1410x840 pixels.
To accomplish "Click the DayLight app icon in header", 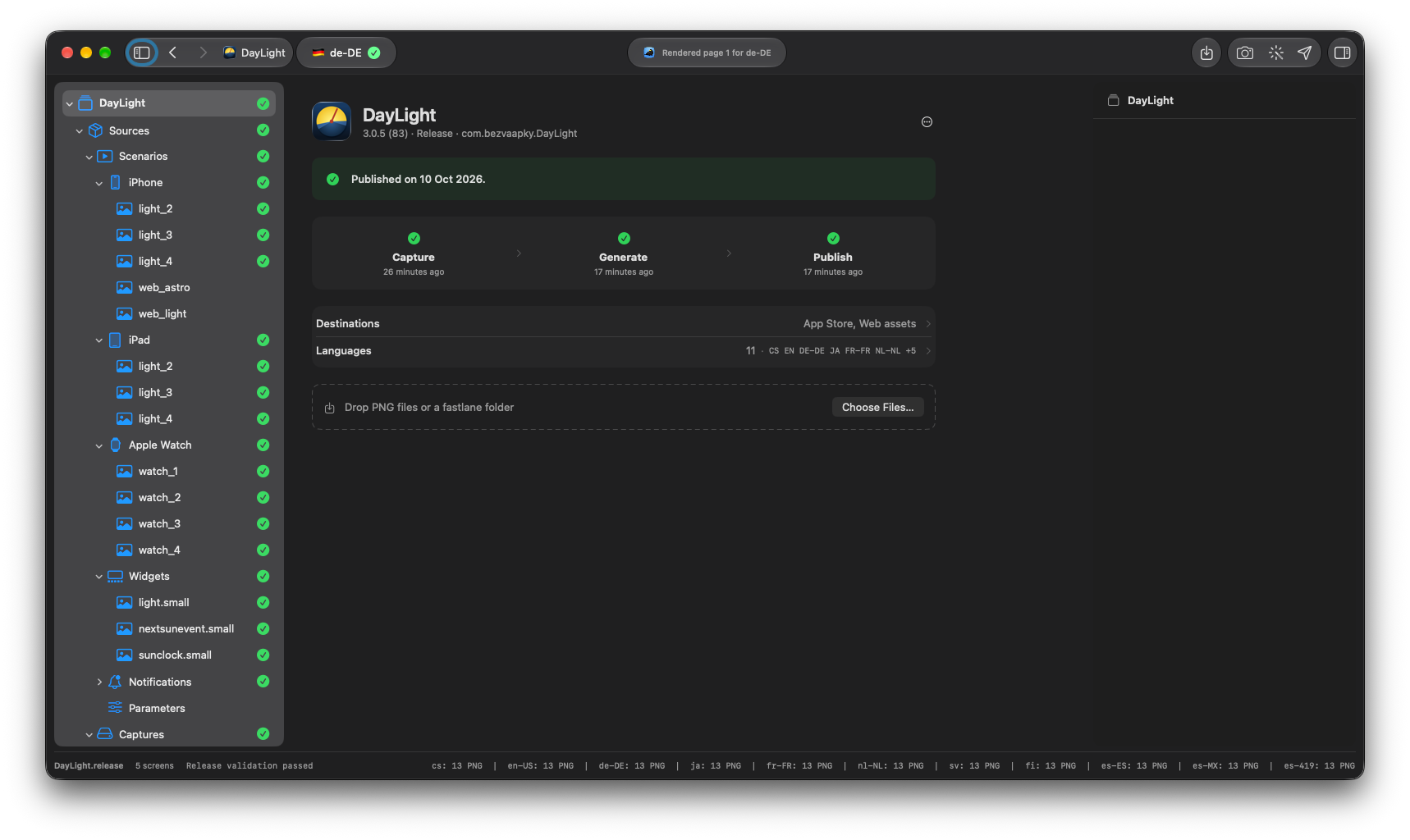I will pos(332,121).
